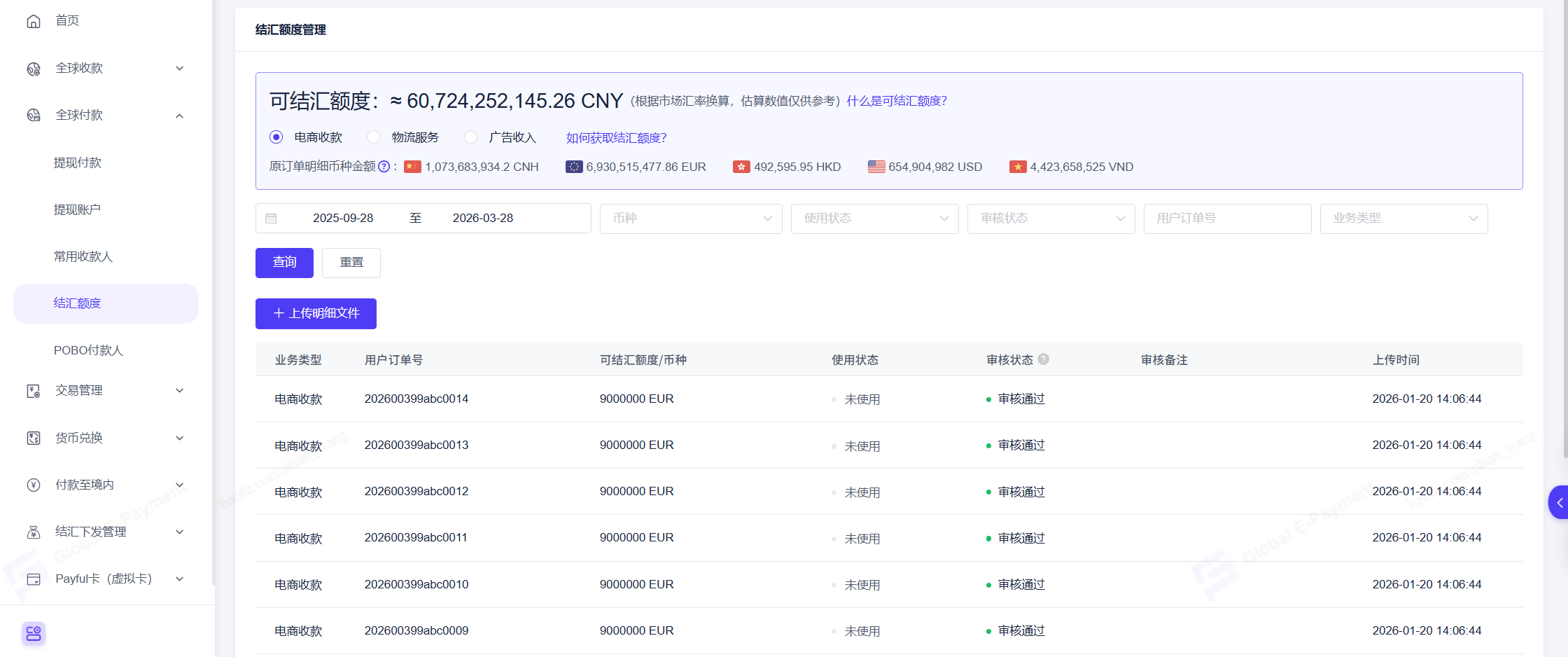The image size is (1568, 657).
Task: Click the 货币兑换 sidebar icon
Action: pos(33,438)
